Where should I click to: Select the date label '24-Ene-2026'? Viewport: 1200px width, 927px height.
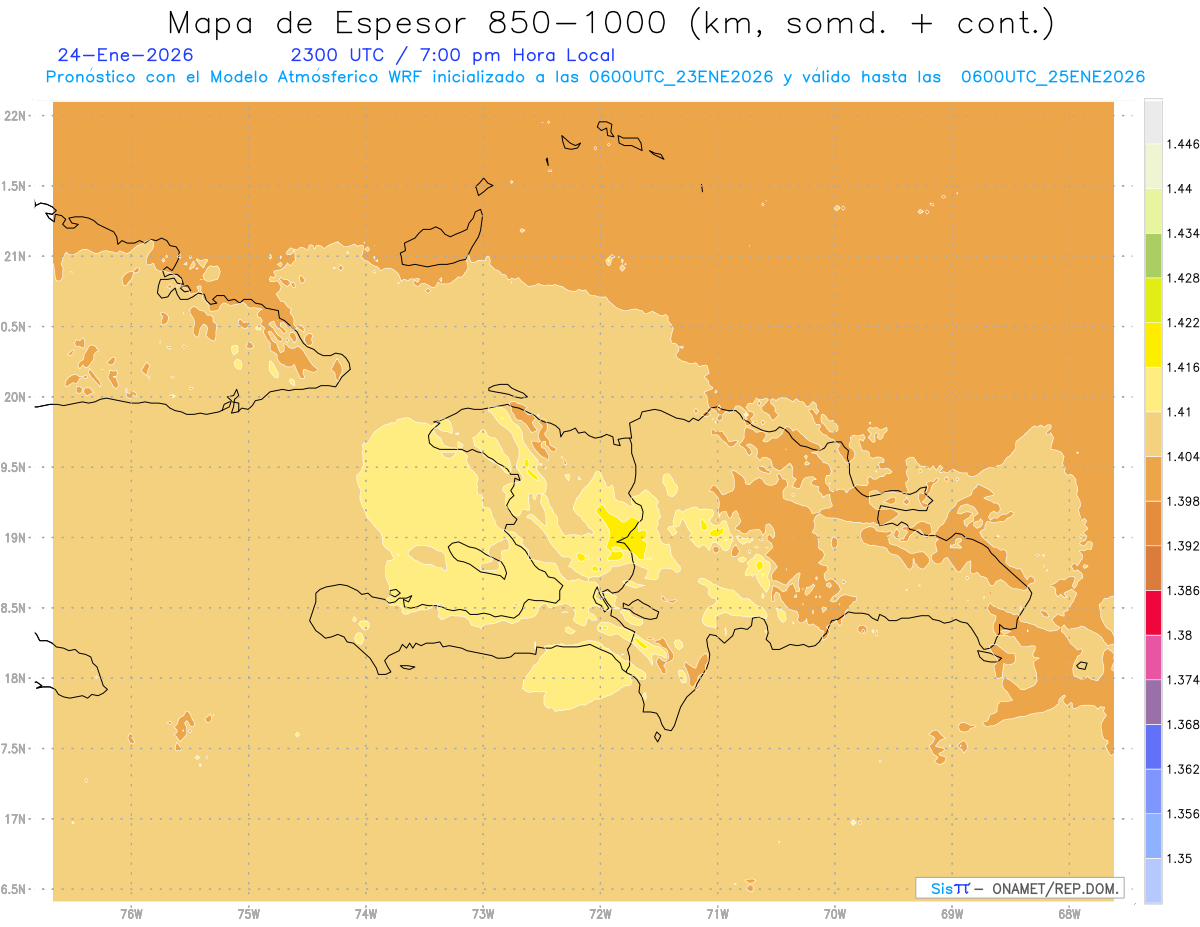pos(126,56)
